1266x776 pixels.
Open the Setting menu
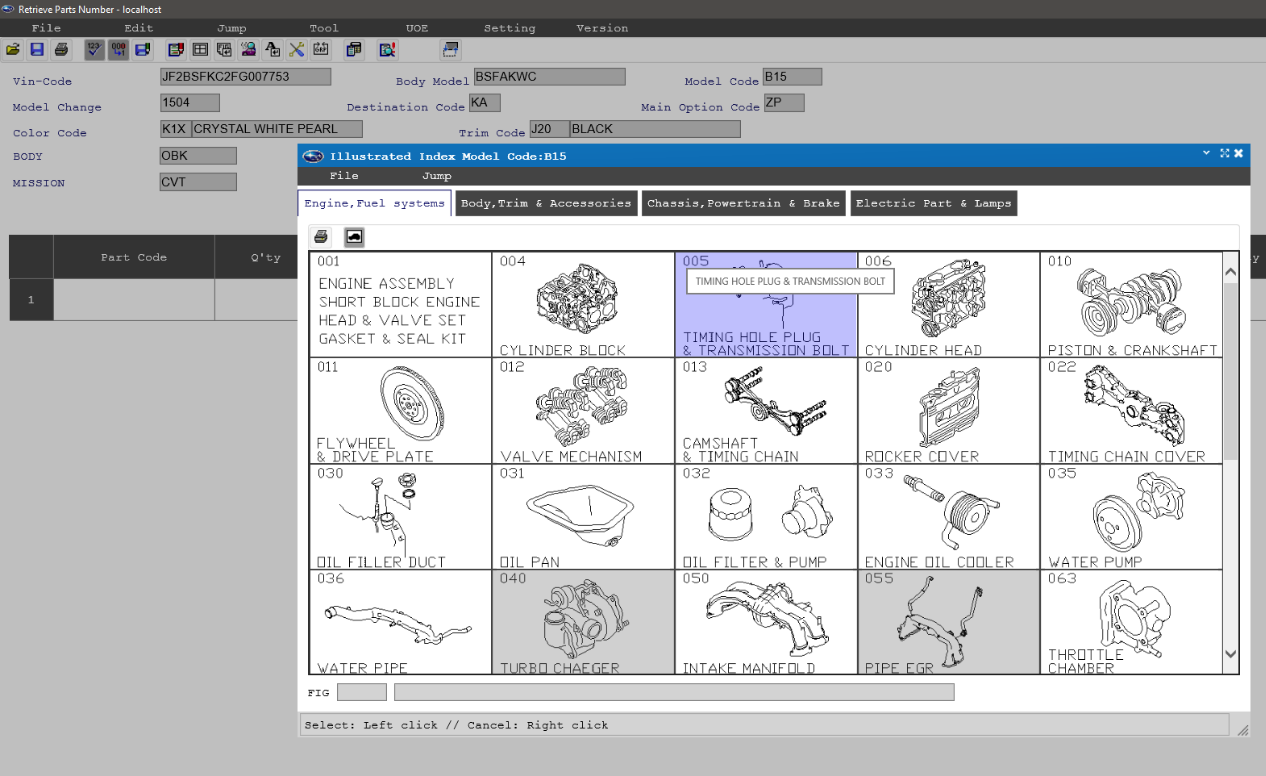509,28
